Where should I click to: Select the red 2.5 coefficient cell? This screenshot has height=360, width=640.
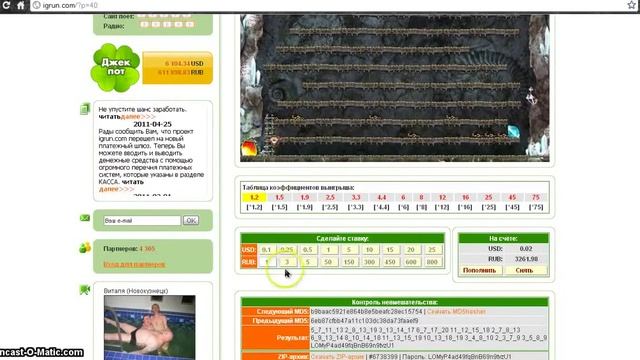330,197
